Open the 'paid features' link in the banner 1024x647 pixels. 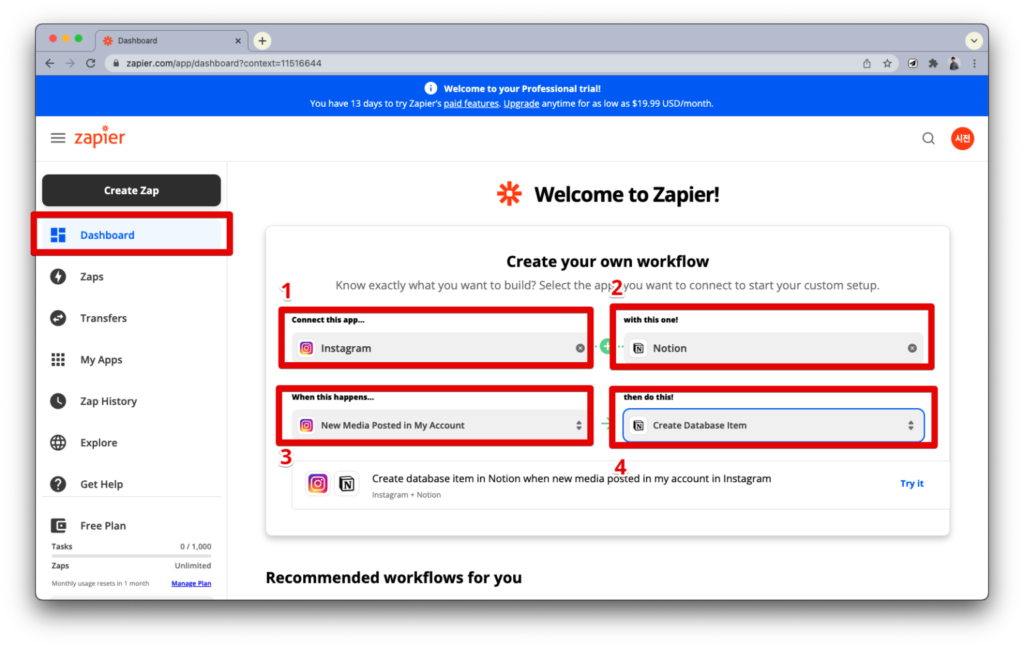[x=471, y=103]
